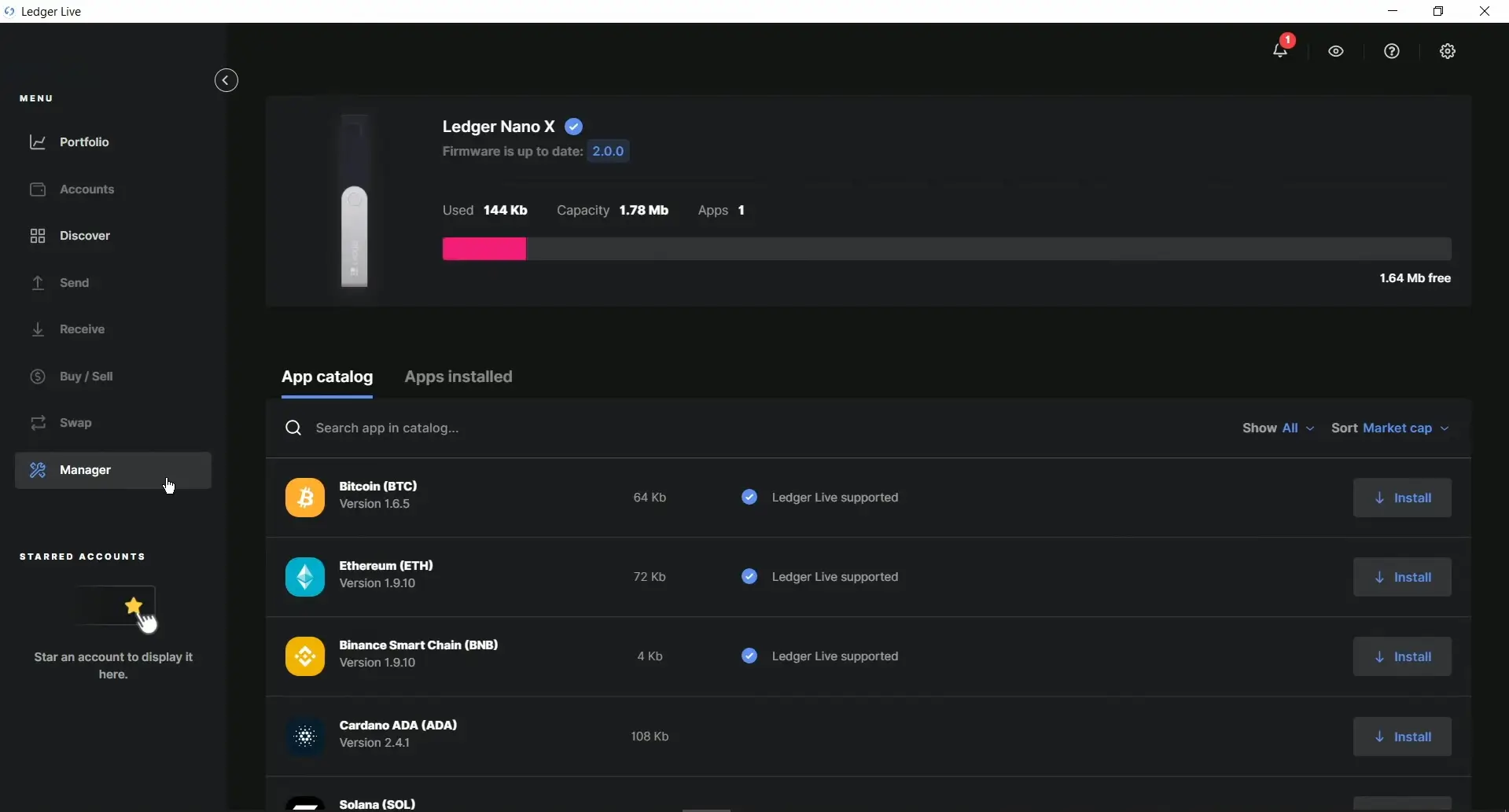Open the notifications bell icon

tap(1280, 51)
